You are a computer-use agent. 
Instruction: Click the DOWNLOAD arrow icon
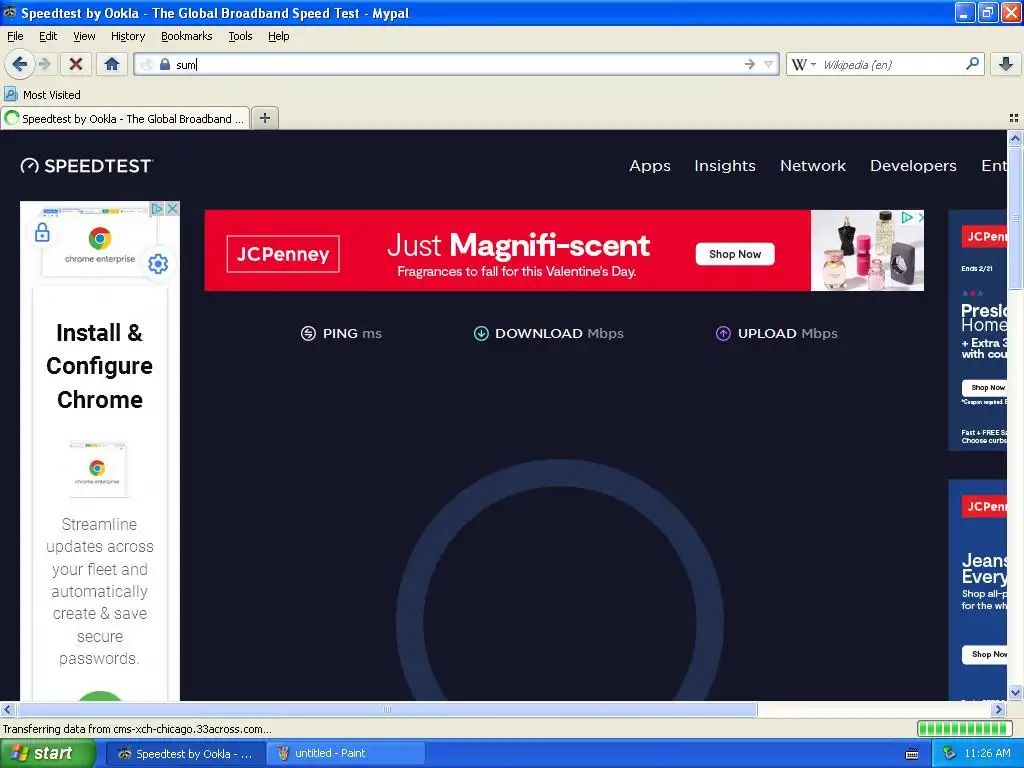click(x=481, y=334)
